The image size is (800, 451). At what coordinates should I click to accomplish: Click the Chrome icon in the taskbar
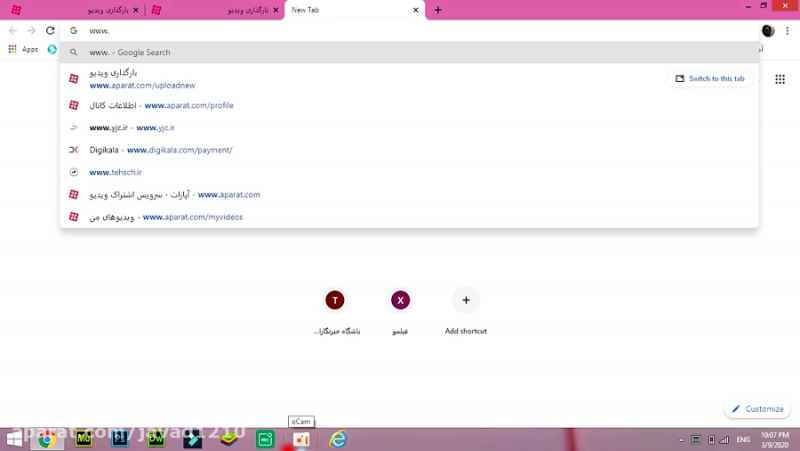coord(45,439)
